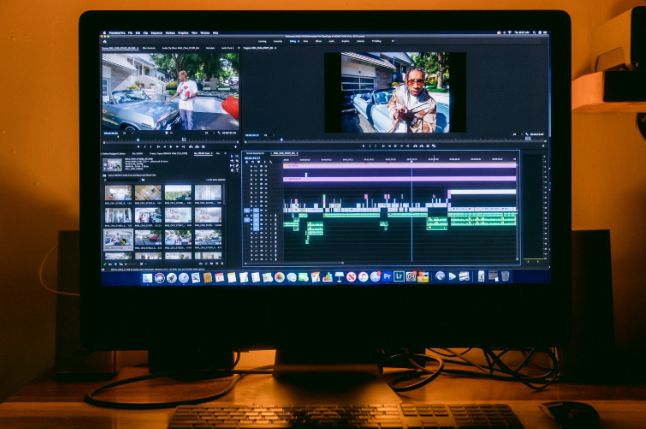Image resolution: width=646 pixels, height=429 pixels.
Task: Click the Program monitor time ruler playhead
Action: point(281,140)
